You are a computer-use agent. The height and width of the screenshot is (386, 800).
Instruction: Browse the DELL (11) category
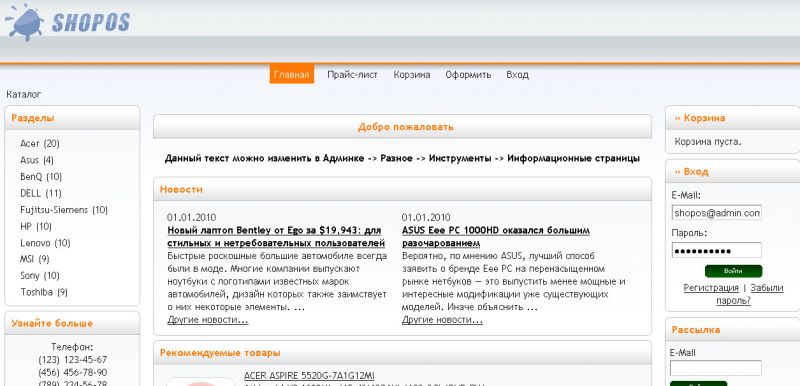coord(41,193)
